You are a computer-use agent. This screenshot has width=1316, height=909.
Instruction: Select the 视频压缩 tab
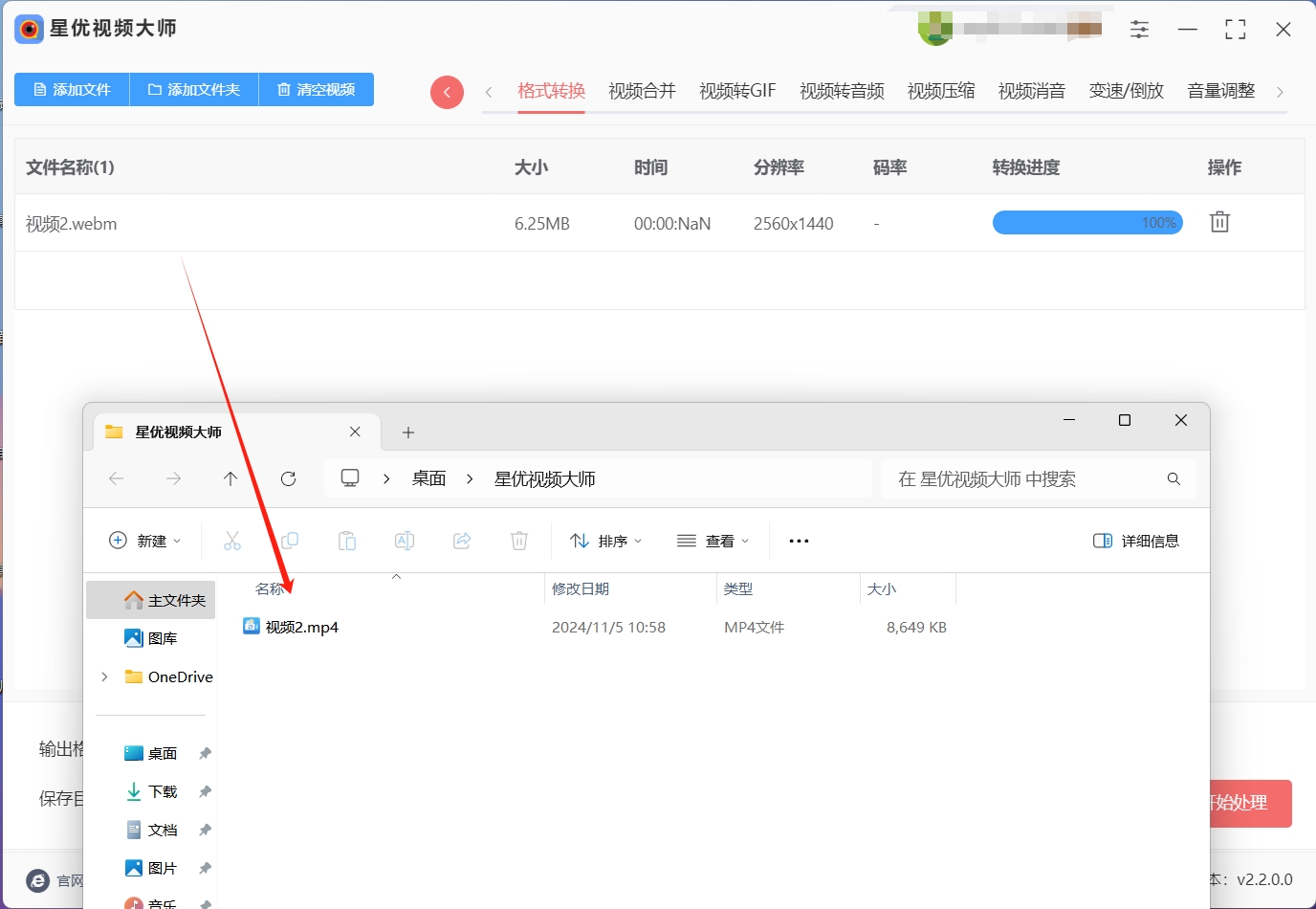point(941,91)
